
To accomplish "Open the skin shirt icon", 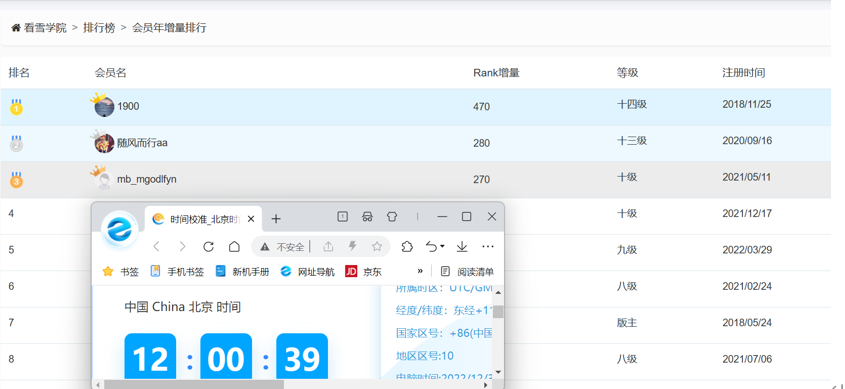I will pyautogui.click(x=392, y=217).
